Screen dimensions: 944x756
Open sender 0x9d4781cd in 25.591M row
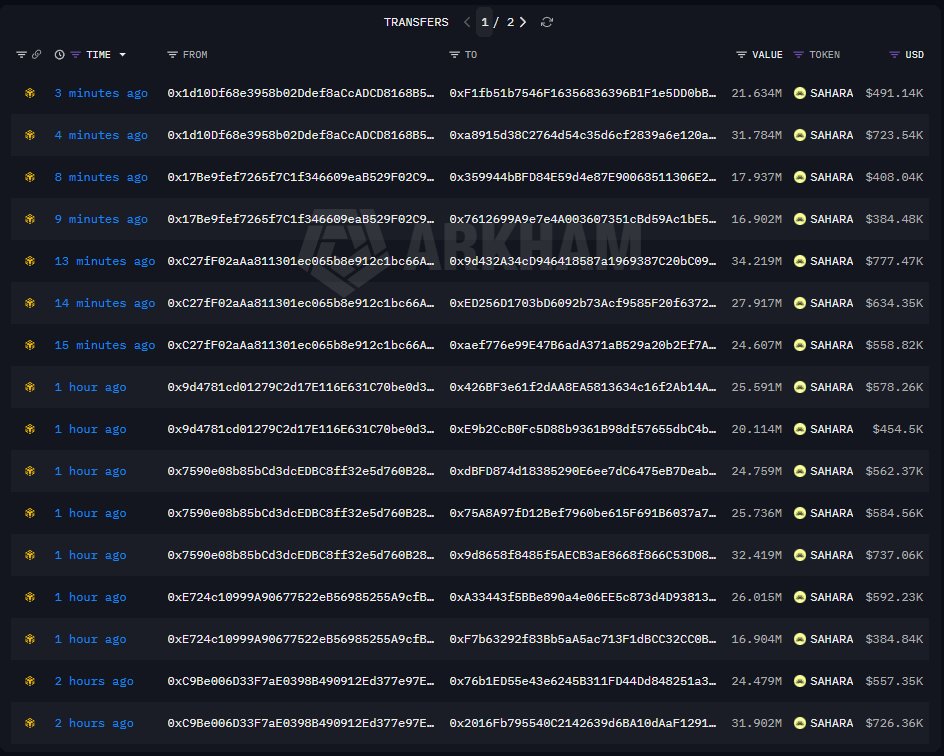pyautogui.click(x=301, y=387)
